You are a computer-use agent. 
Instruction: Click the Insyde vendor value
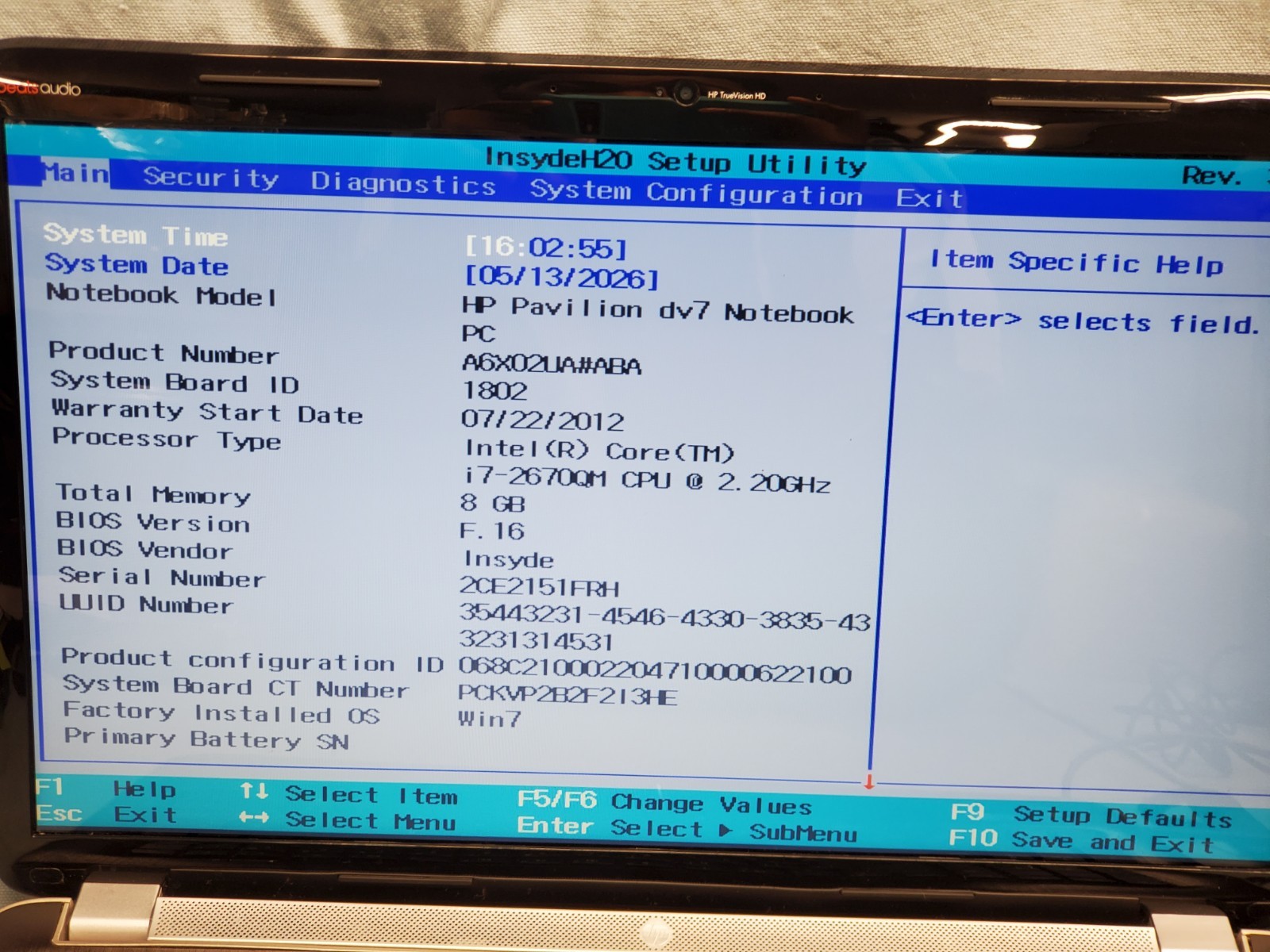click(509, 560)
